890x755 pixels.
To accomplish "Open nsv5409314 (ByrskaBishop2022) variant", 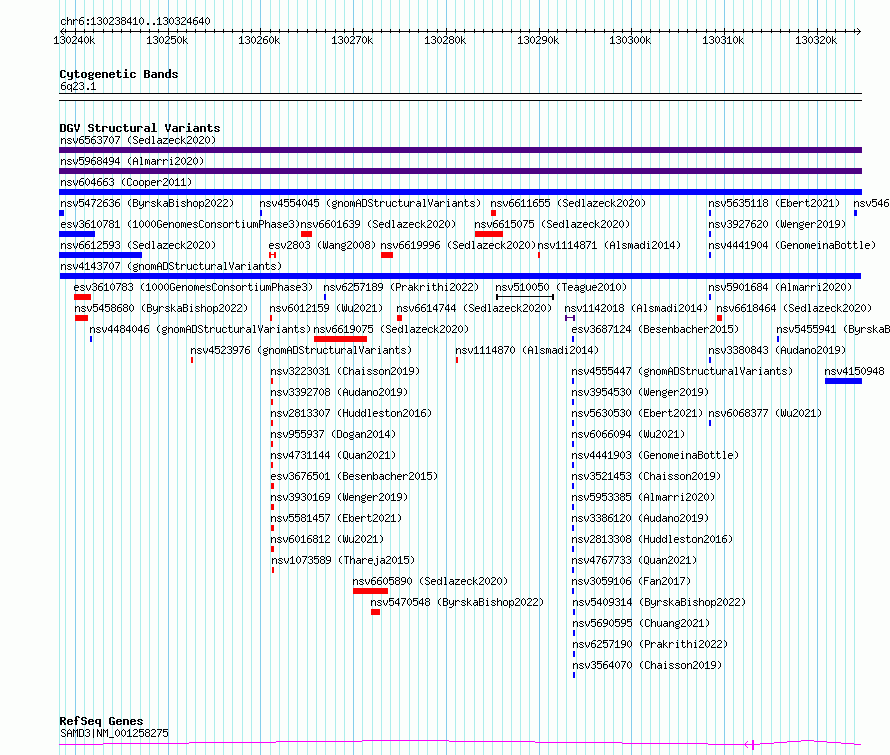I will pos(659,602).
